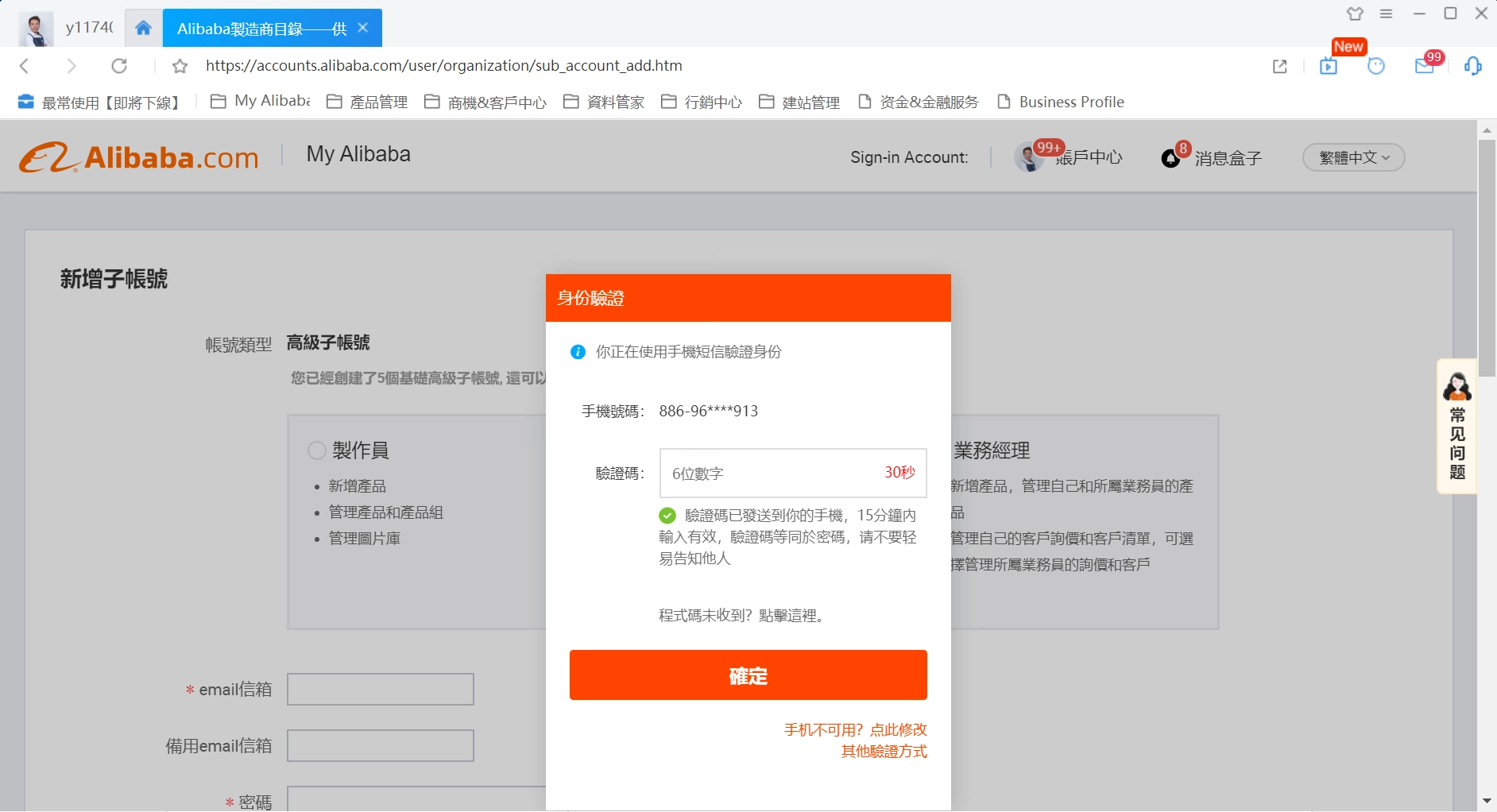Click the My Alibaba header link

click(358, 154)
